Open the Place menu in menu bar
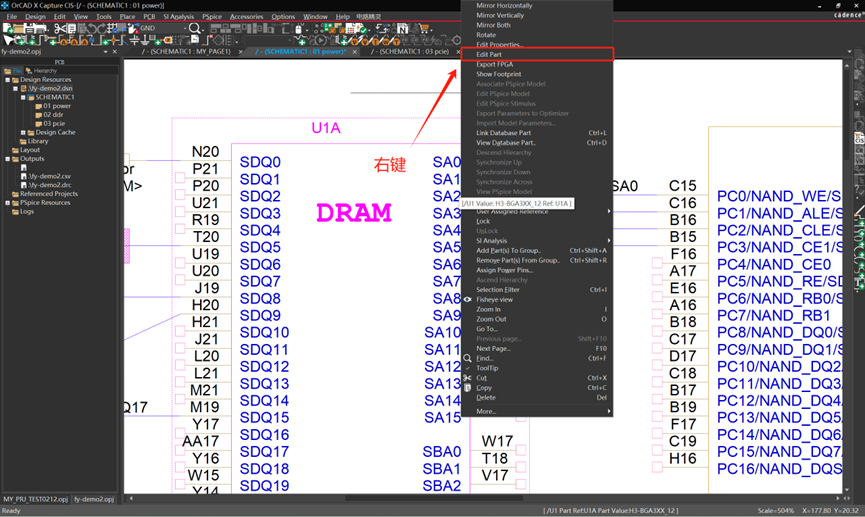Image resolution: width=865 pixels, height=517 pixels. 127,17
